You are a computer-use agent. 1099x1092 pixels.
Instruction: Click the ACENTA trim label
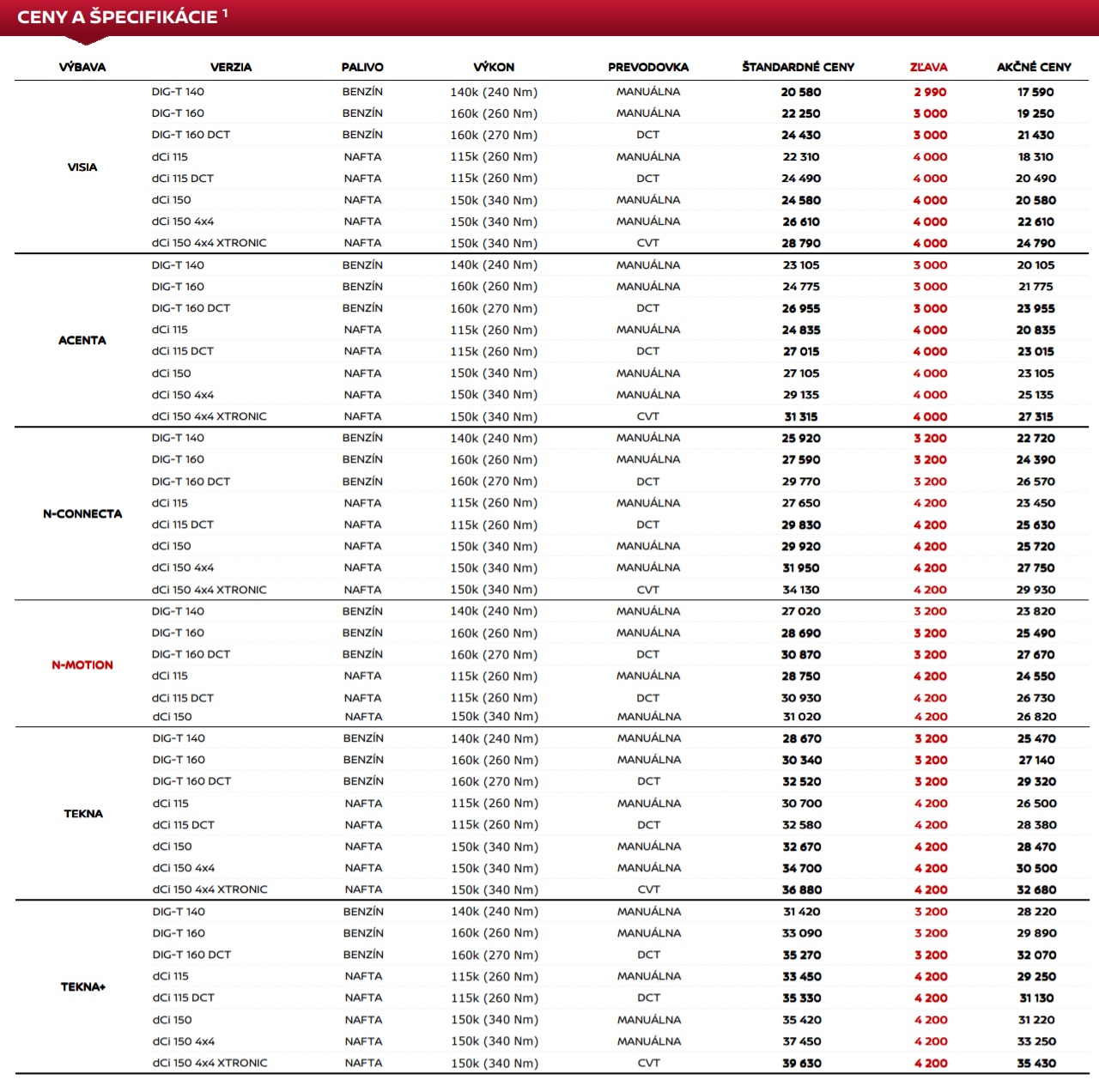[82, 341]
